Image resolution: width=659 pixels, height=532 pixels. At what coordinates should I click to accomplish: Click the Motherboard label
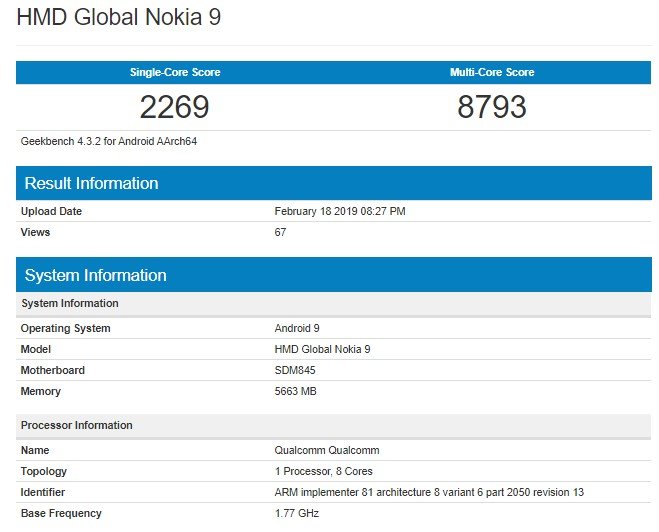point(53,370)
